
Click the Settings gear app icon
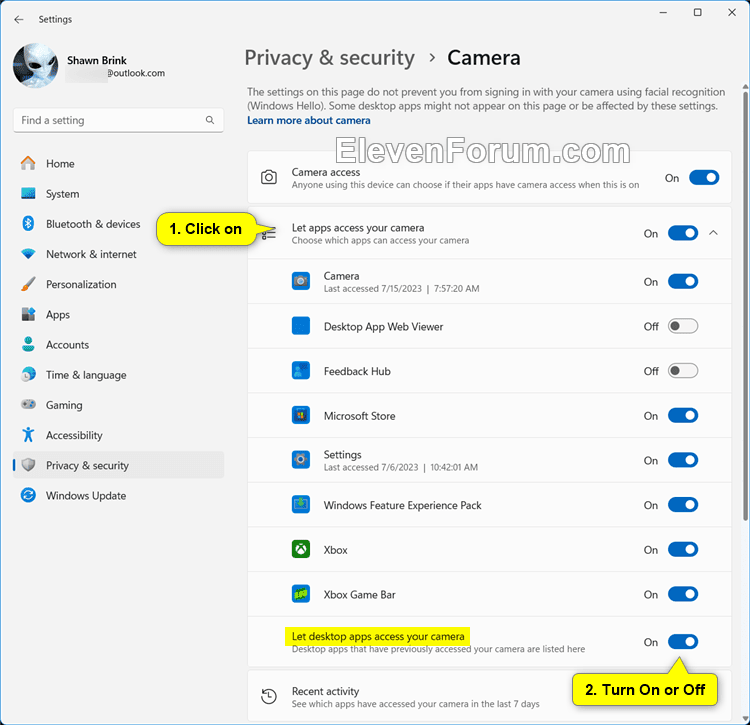pos(301,460)
